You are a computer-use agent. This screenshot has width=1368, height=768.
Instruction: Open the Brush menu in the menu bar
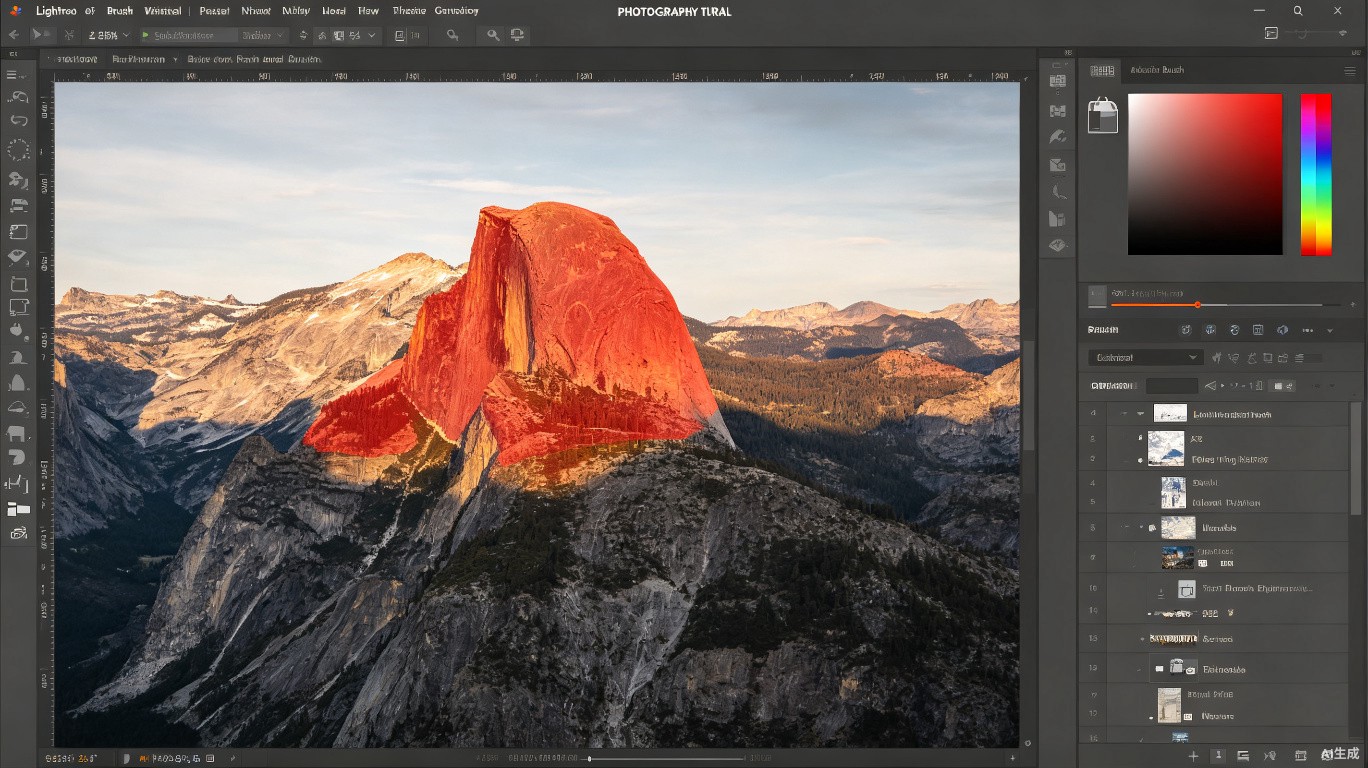pyautogui.click(x=119, y=11)
